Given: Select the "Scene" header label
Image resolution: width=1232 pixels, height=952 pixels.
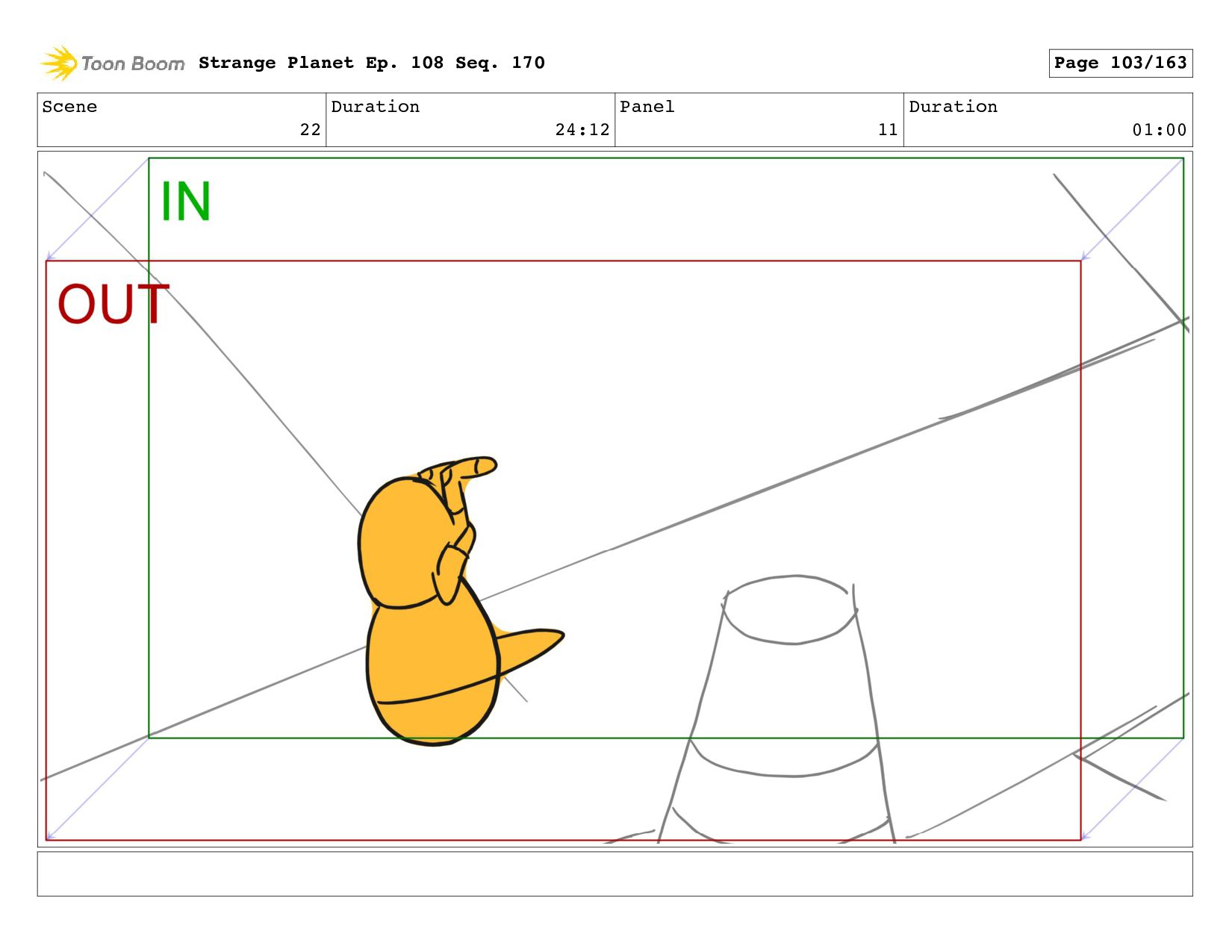Looking at the screenshot, I should coord(69,107).
